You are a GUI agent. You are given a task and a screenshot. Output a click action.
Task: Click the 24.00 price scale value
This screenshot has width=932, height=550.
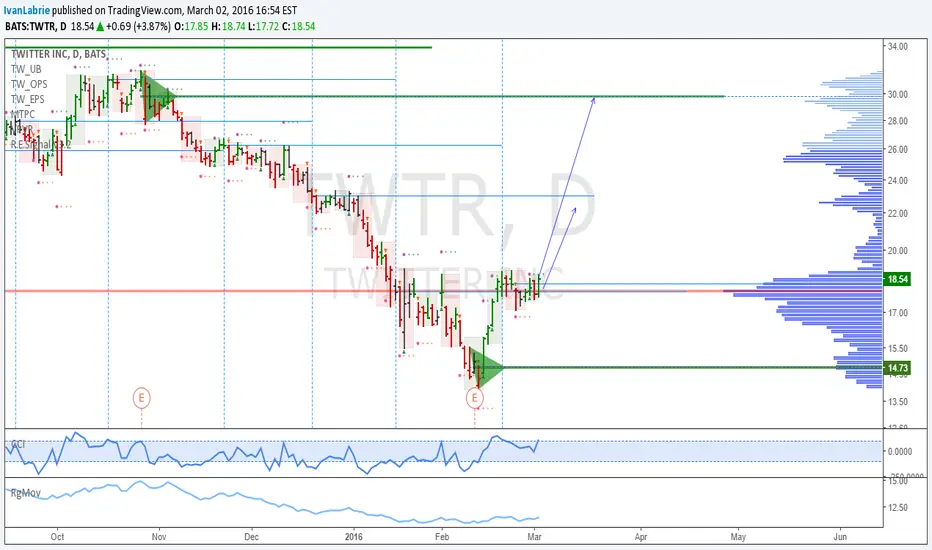pos(898,180)
